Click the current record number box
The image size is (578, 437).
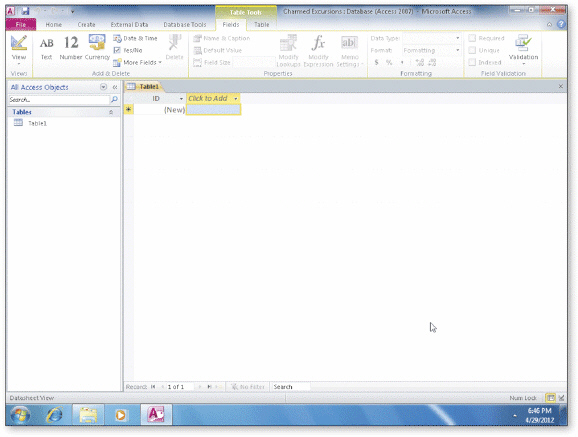tap(180, 387)
